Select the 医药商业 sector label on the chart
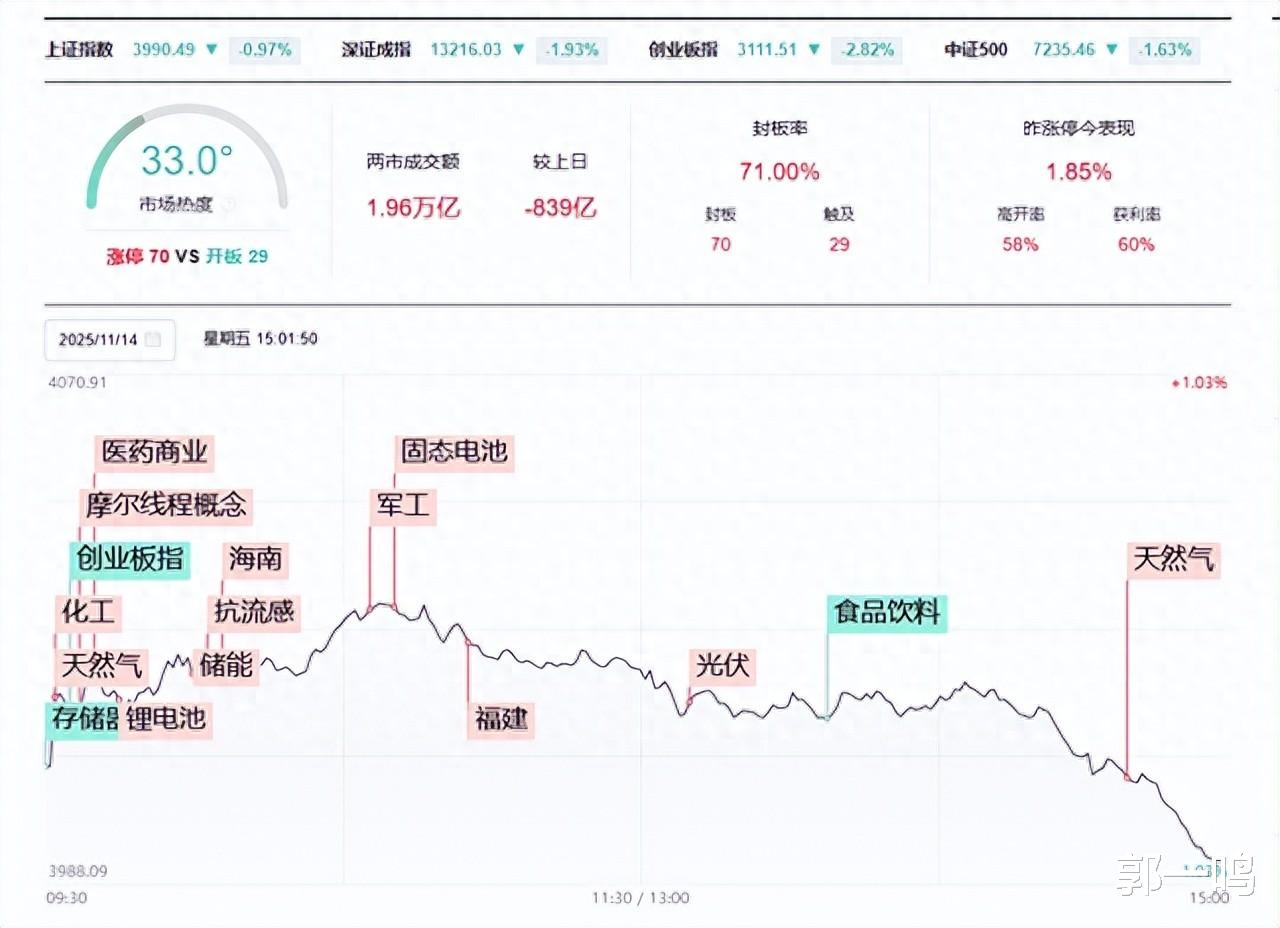The image size is (1280, 928). (x=155, y=452)
